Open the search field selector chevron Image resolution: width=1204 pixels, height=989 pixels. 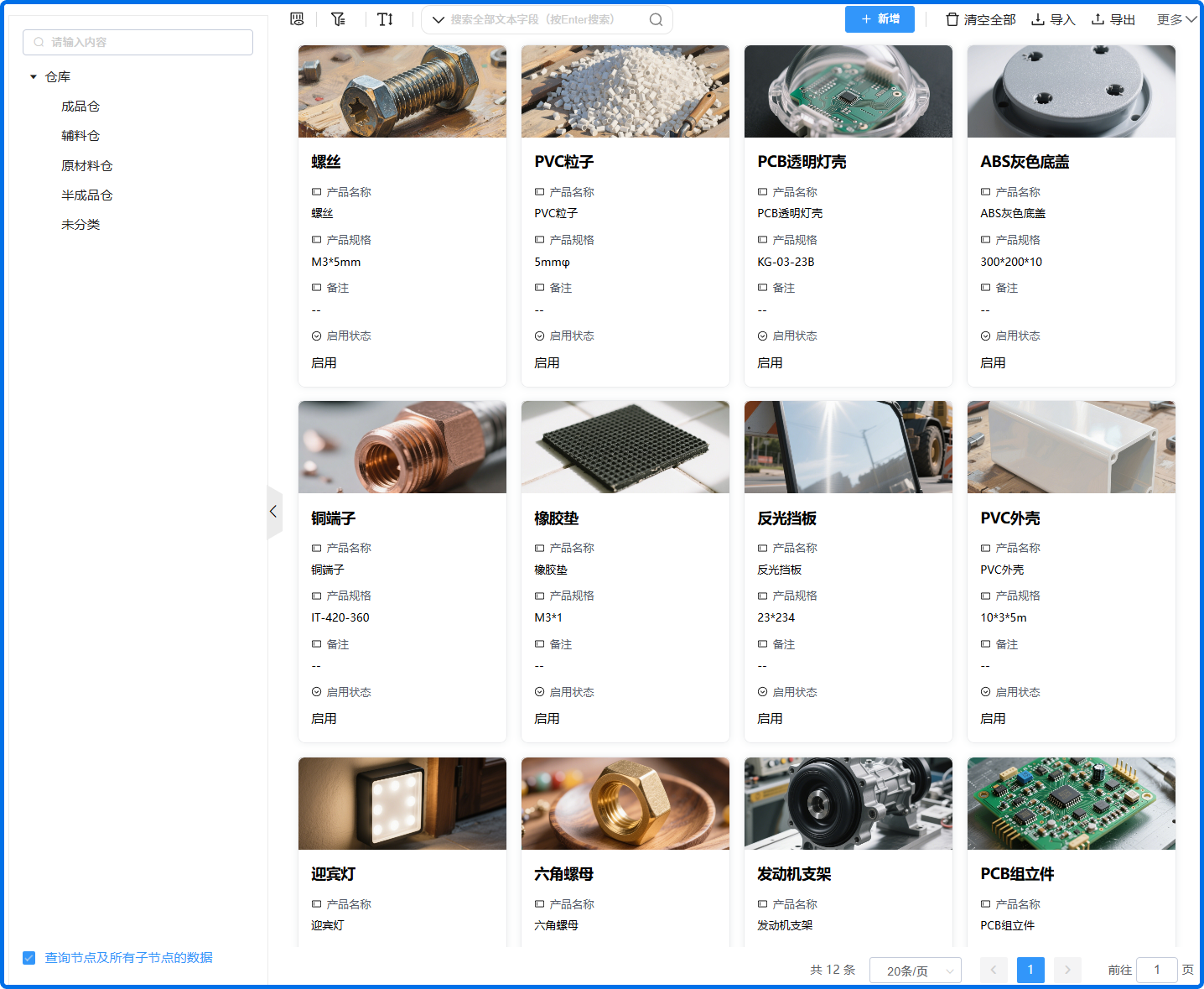(x=438, y=19)
